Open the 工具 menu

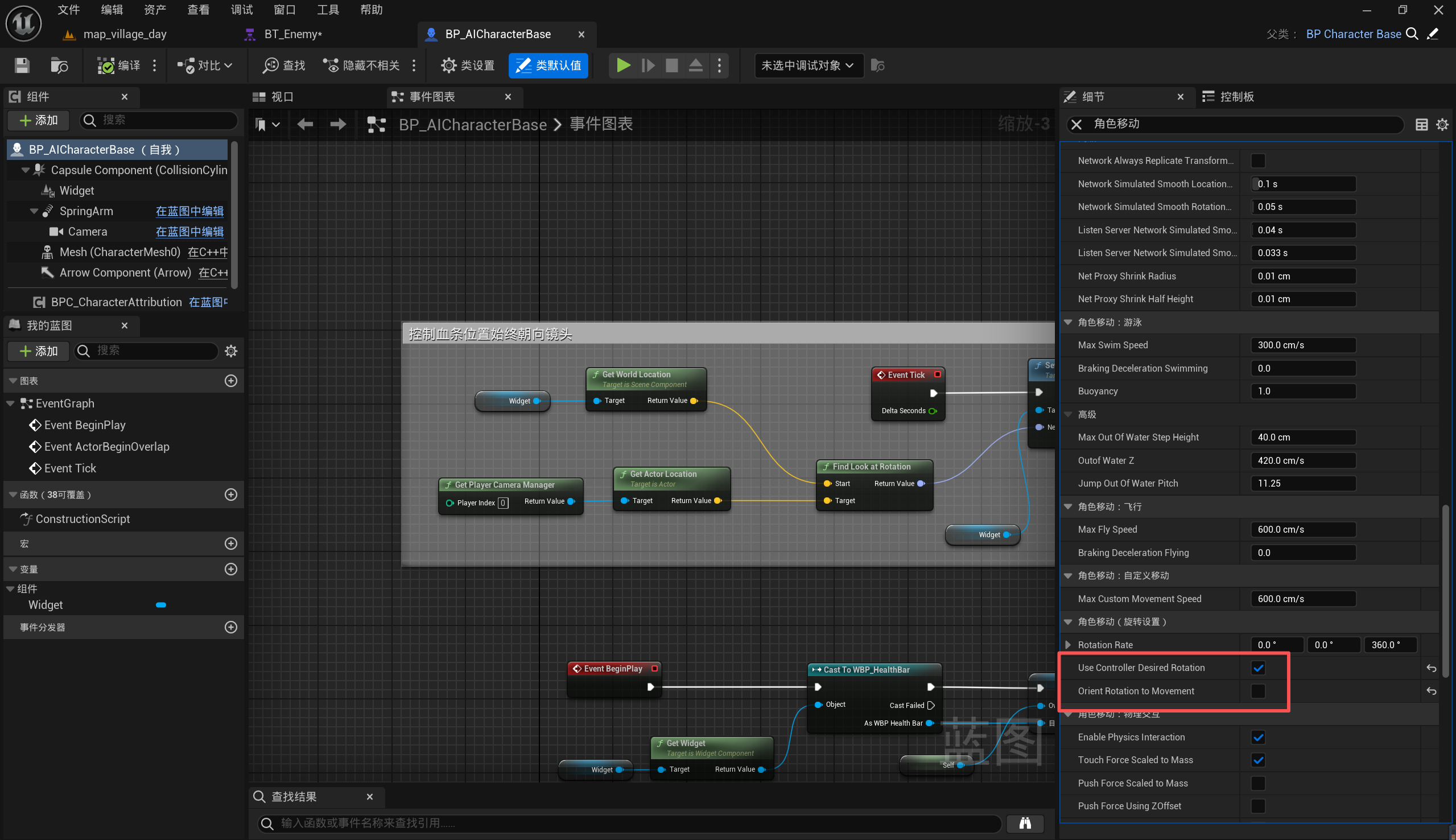pos(328,10)
